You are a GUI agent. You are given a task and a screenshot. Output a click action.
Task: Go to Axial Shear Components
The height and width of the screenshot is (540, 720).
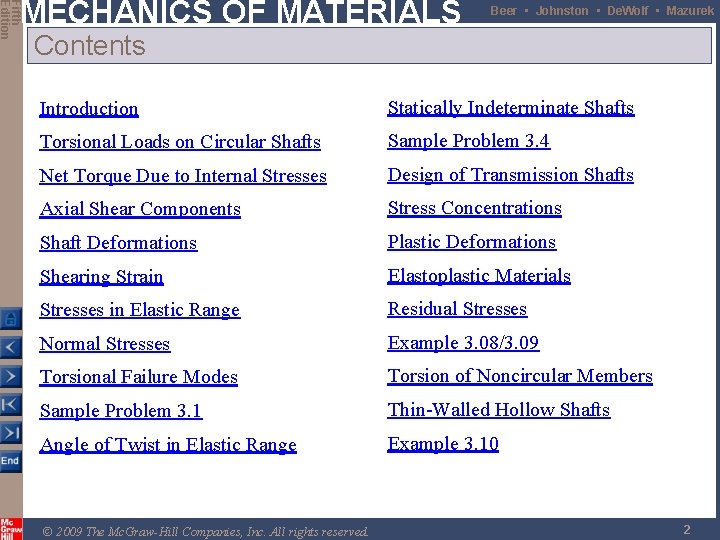(x=140, y=209)
